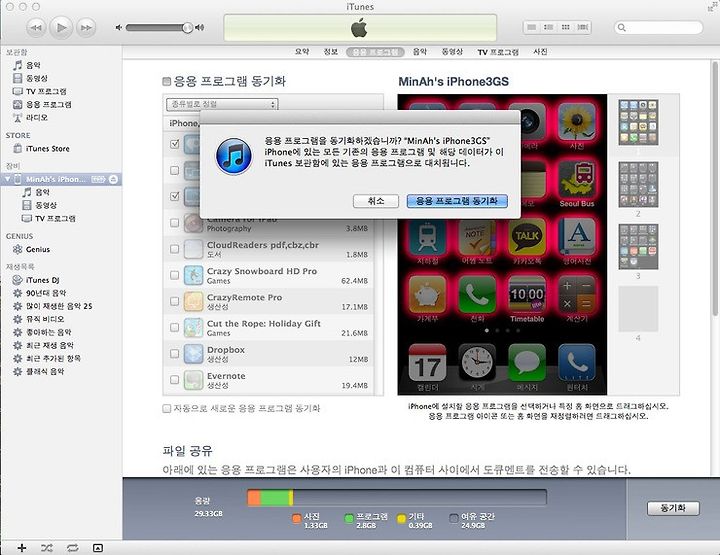Image resolution: width=720 pixels, height=555 pixels.
Task: Click the Dropbox app icon in list
Action: pos(193,354)
